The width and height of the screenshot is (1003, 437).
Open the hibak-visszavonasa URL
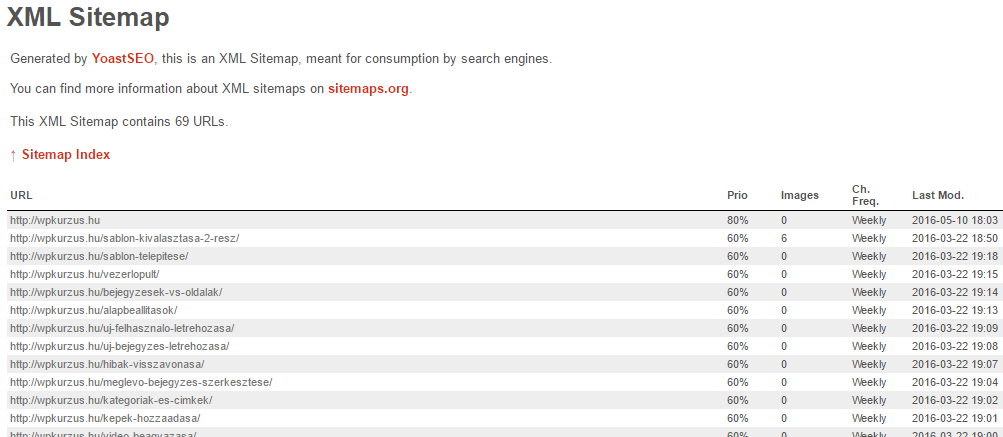point(107,364)
